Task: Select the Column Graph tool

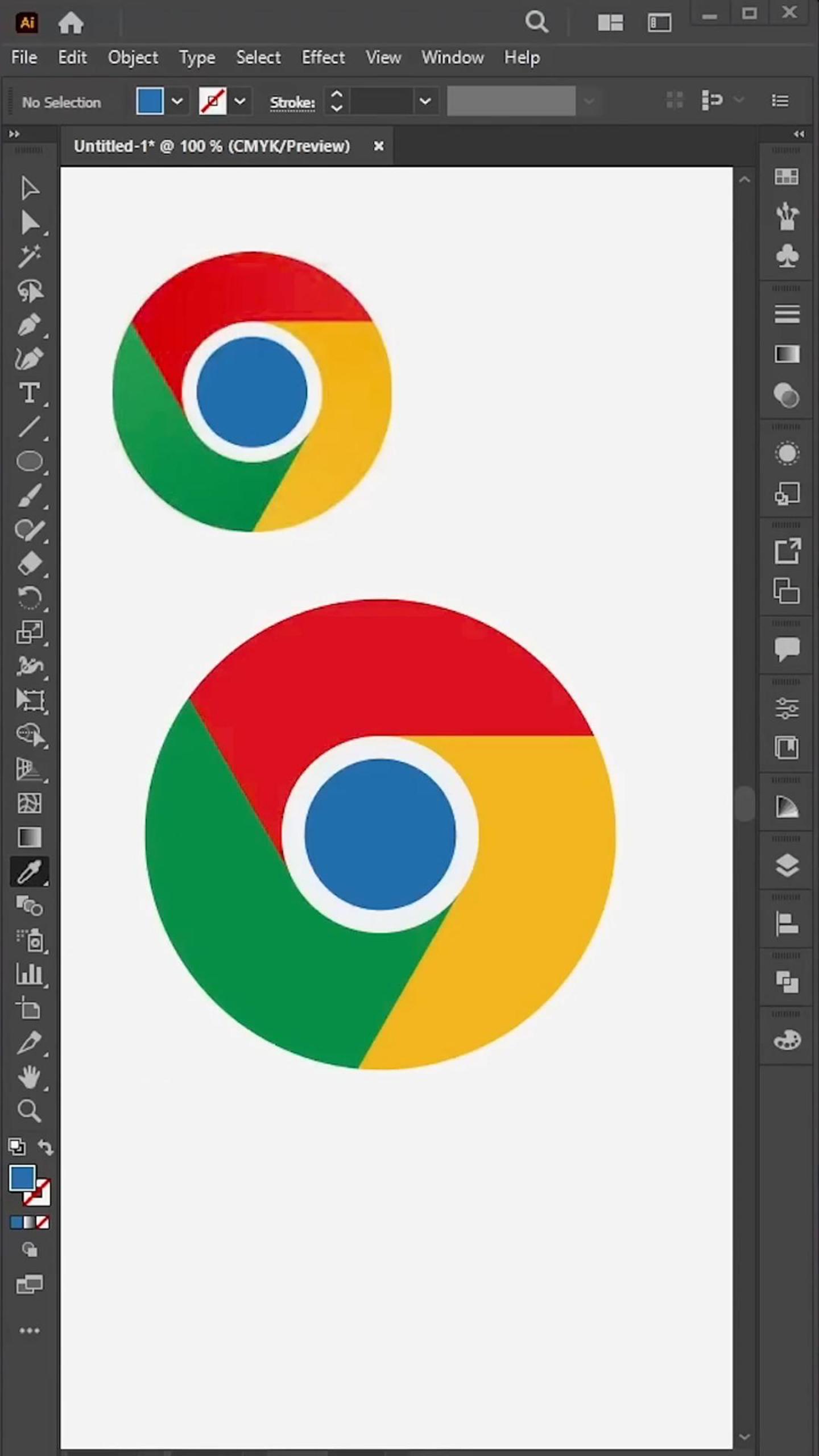Action: click(30, 974)
